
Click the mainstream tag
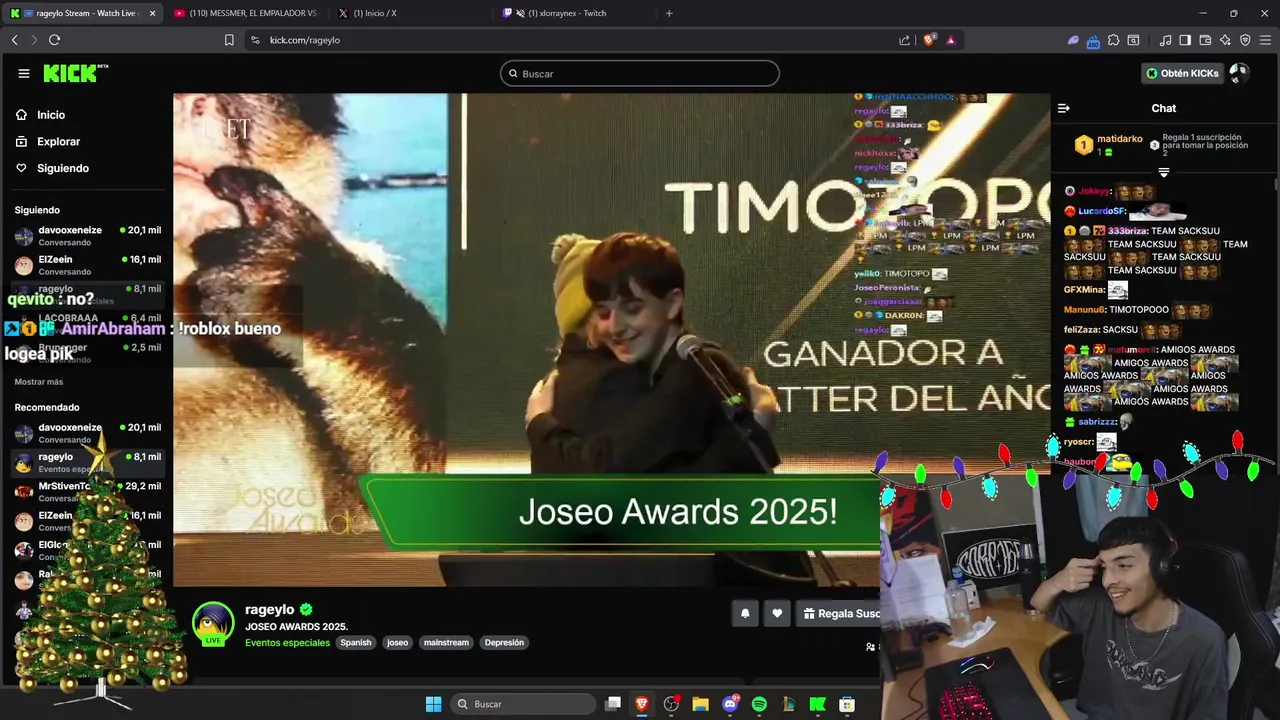tap(446, 643)
